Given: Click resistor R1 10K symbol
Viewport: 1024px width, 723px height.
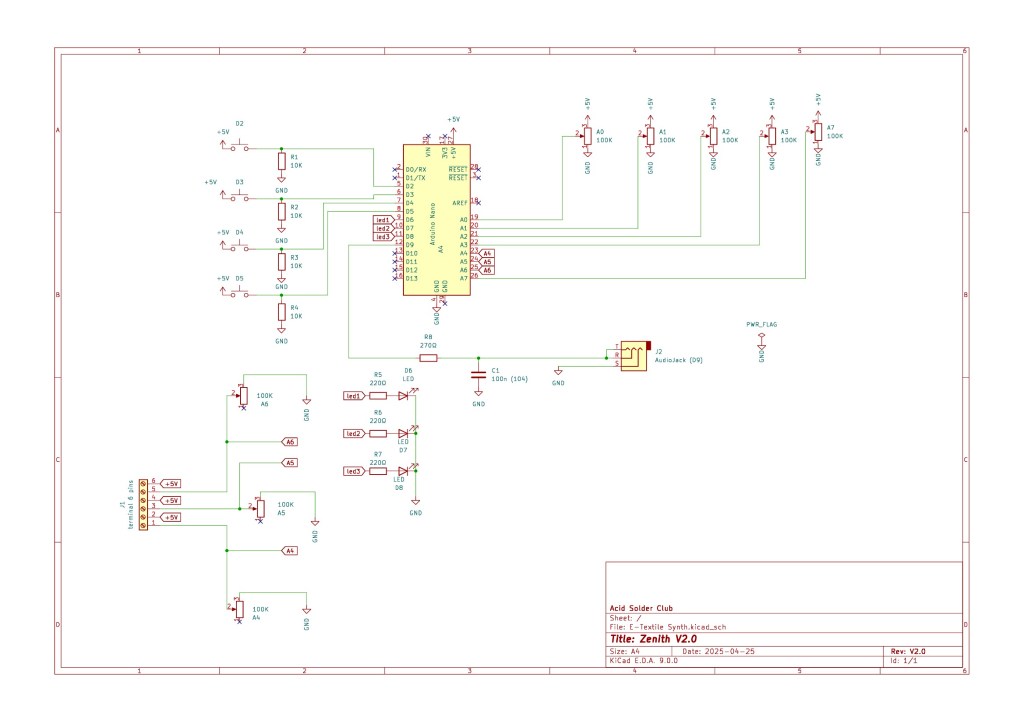Looking at the screenshot, I should pos(281,162).
